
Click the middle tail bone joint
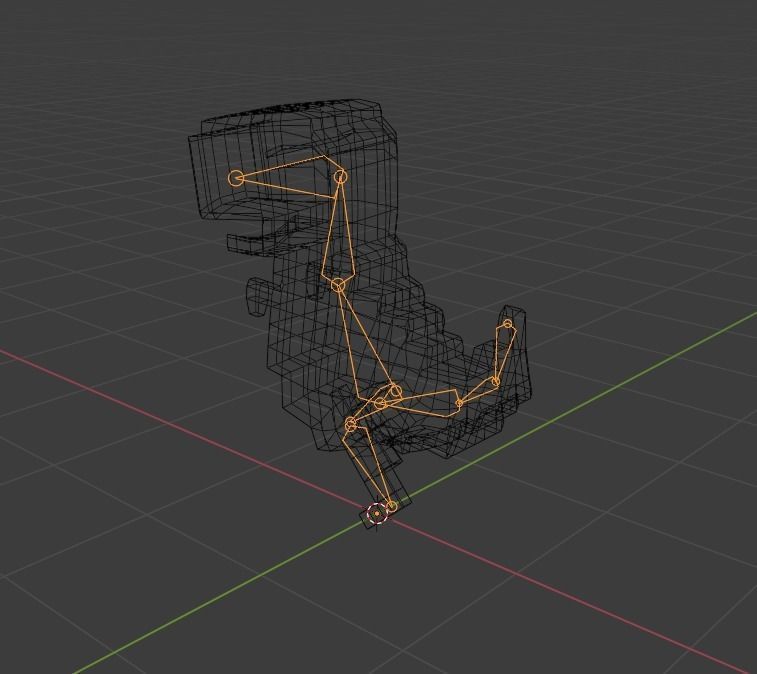pyautogui.click(x=495, y=382)
